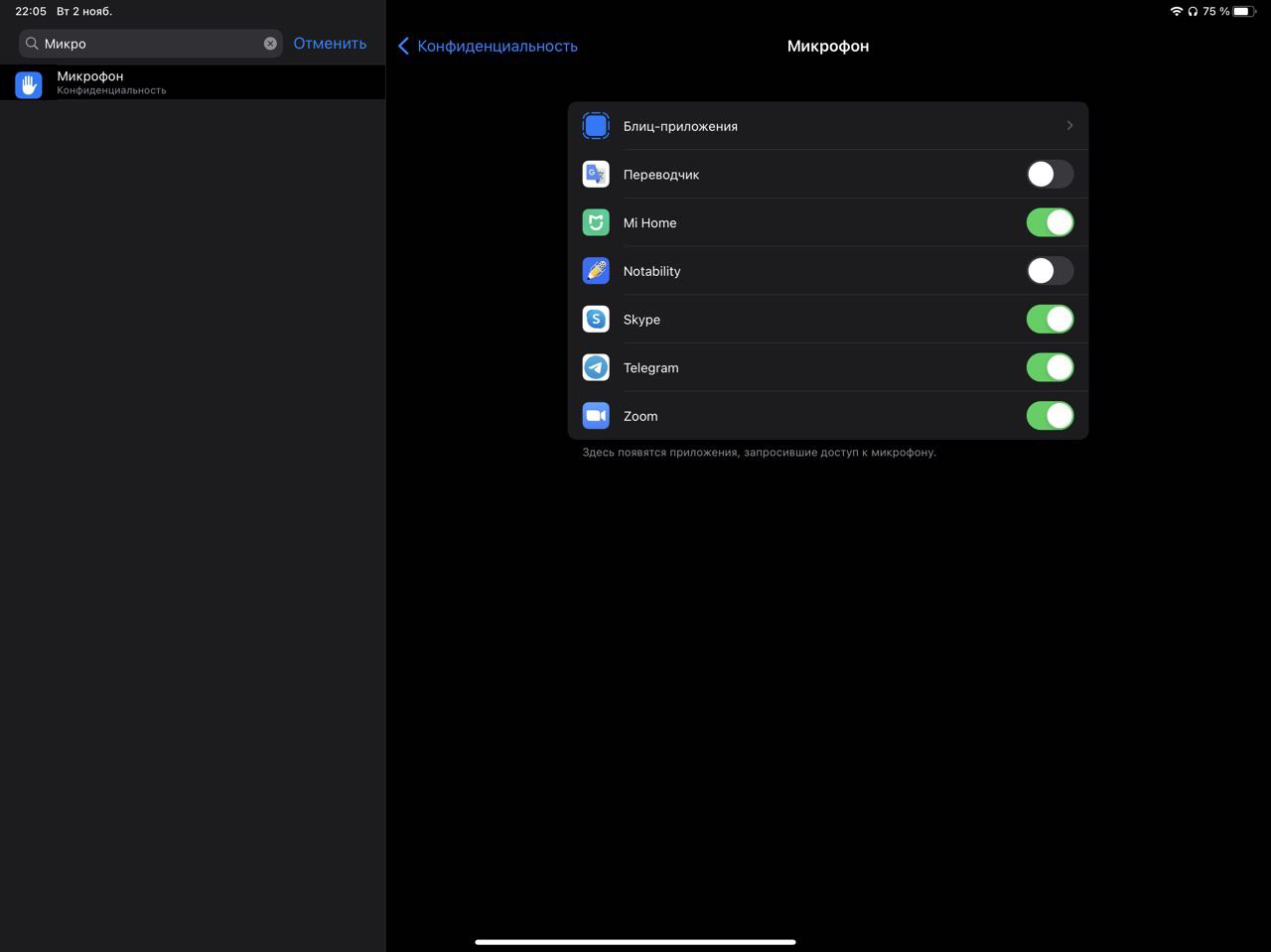1271x952 pixels.
Task: Turn off Telegram microphone switch
Action: 1050,367
